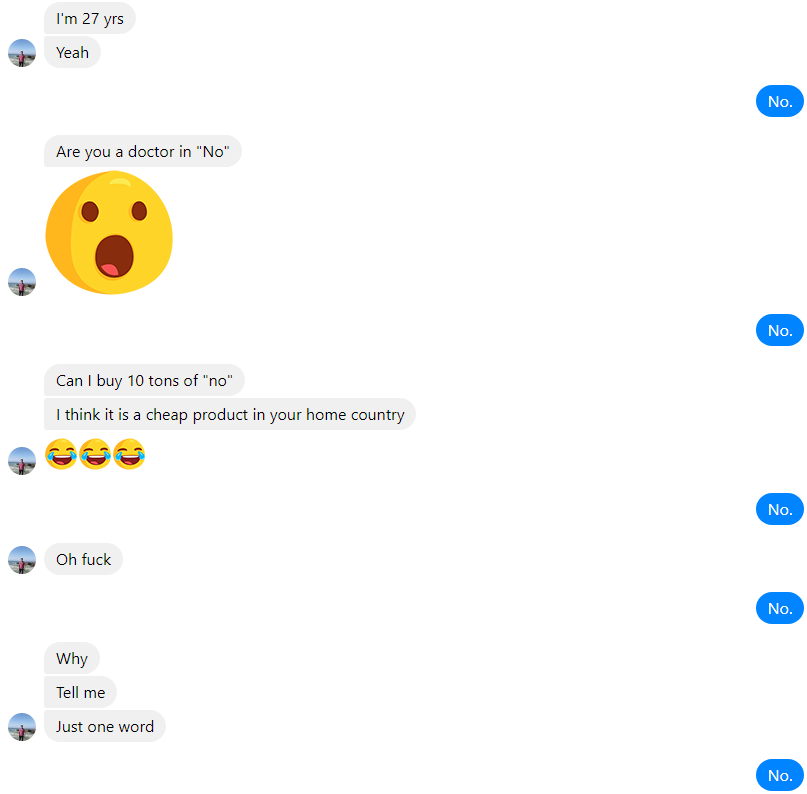Select the "Yeah" message bubble
Viewport: 807px width, 794px height.
(72, 52)
